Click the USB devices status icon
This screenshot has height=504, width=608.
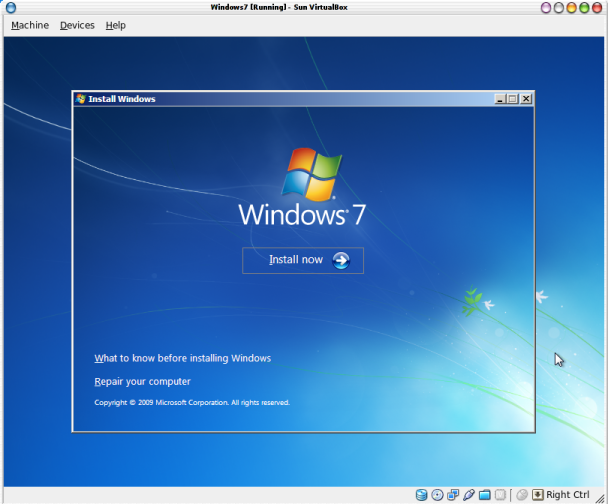click(469, 495)
